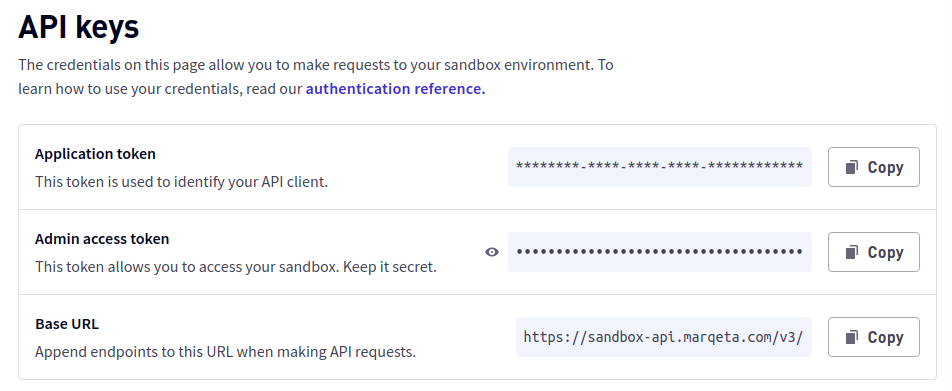
Task: Click the Application token label
Action: [95, 154]
